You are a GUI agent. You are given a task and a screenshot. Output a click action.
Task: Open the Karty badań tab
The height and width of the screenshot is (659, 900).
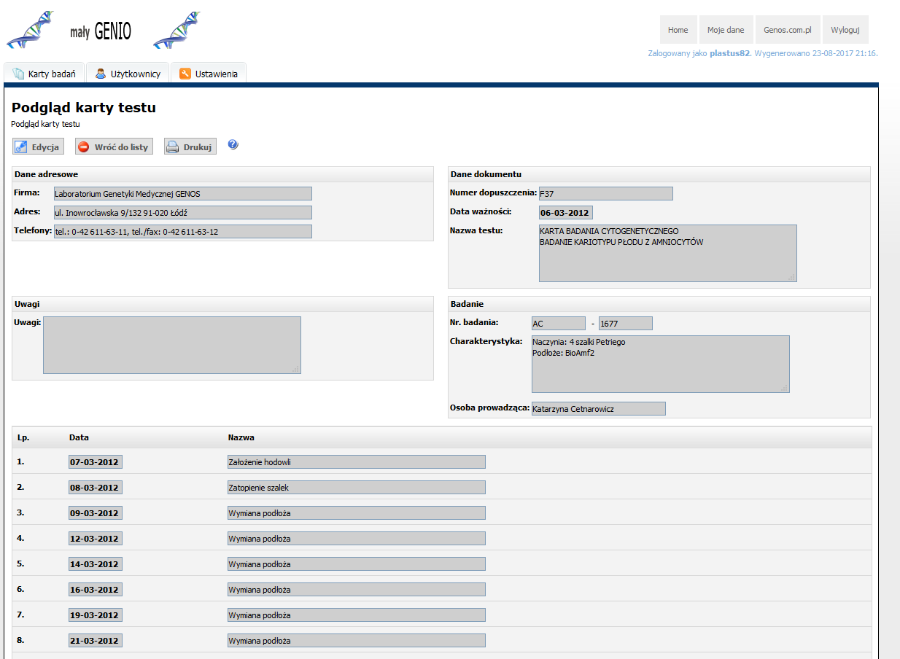pyautogui.click(x=44, y=74)
